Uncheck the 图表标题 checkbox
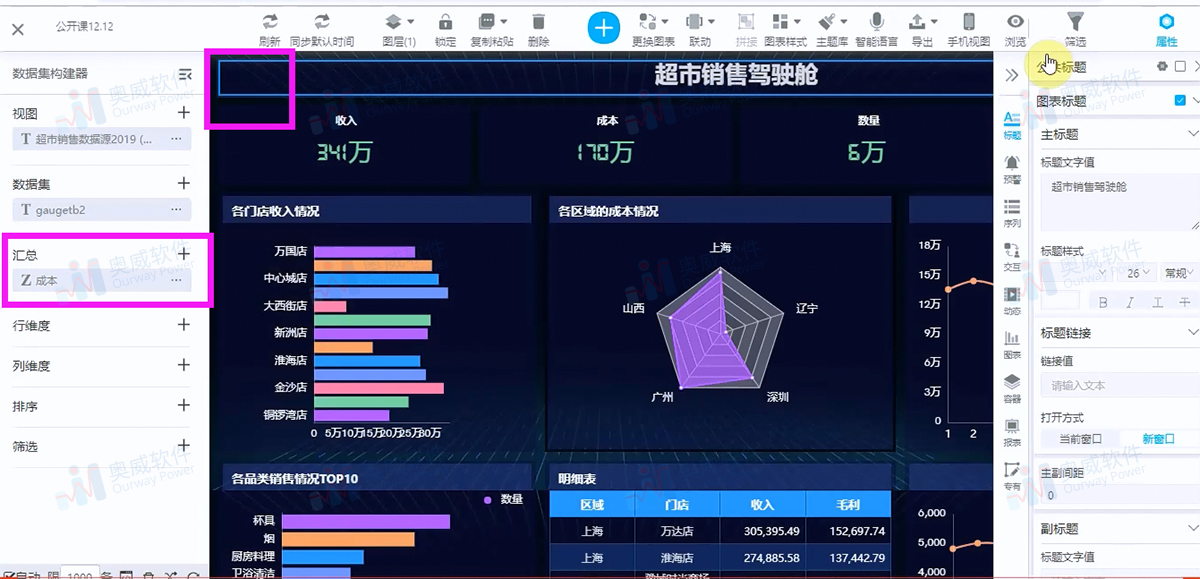Screen dimensions: 1200x579 (1178, 101)
